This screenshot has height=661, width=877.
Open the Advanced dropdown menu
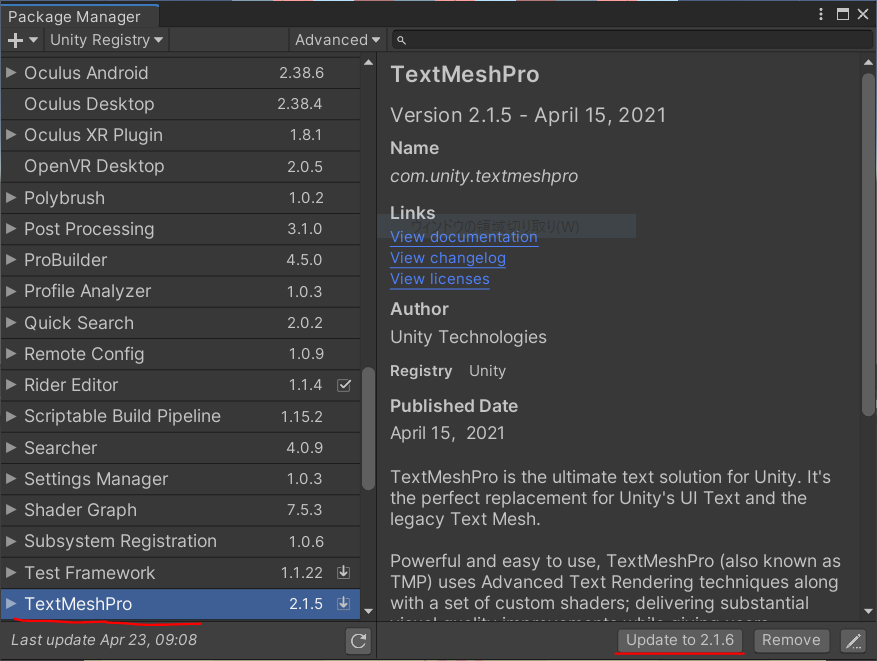click(x=337, y=40)
